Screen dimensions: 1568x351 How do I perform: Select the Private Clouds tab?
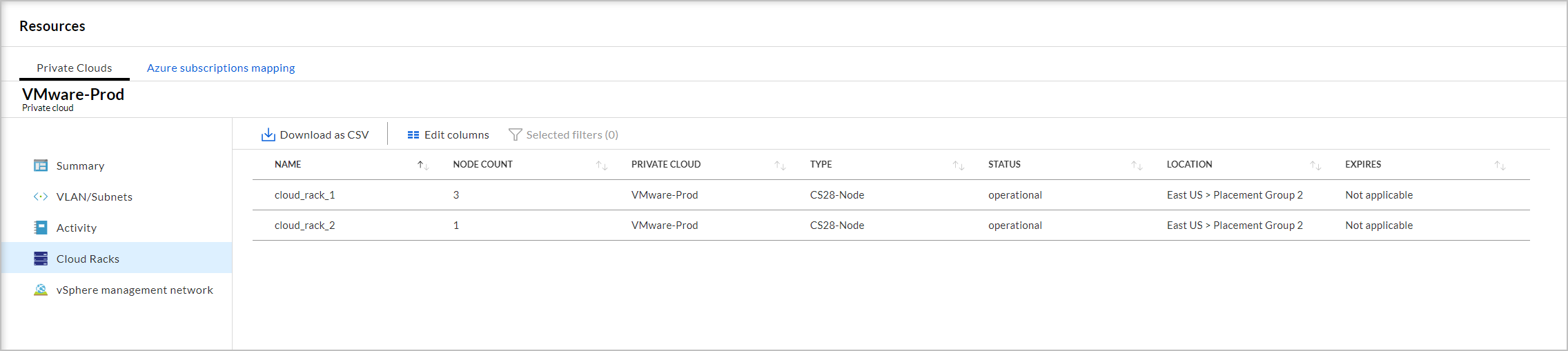pos(75,68)
